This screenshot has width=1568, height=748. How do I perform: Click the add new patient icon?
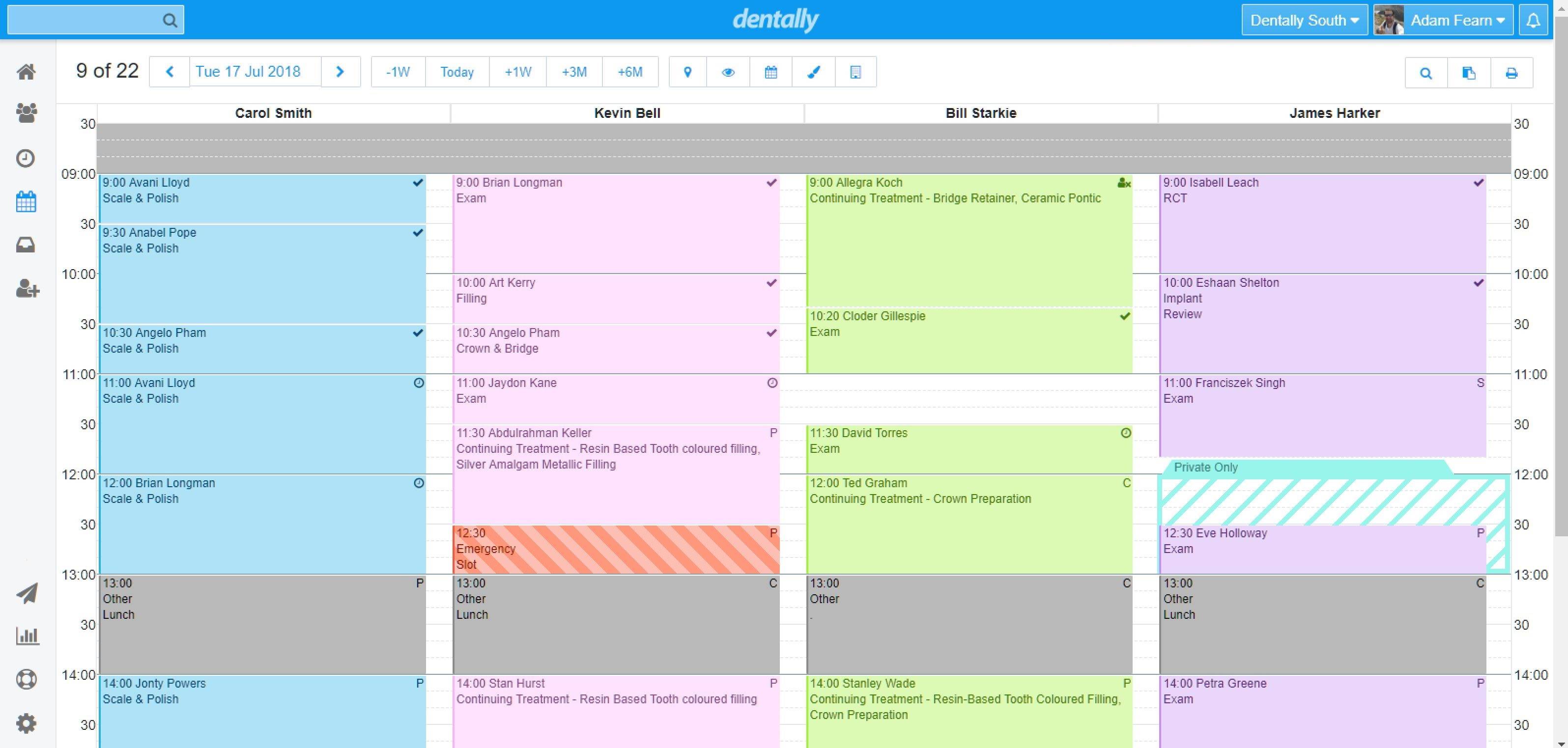click(27, 288)
